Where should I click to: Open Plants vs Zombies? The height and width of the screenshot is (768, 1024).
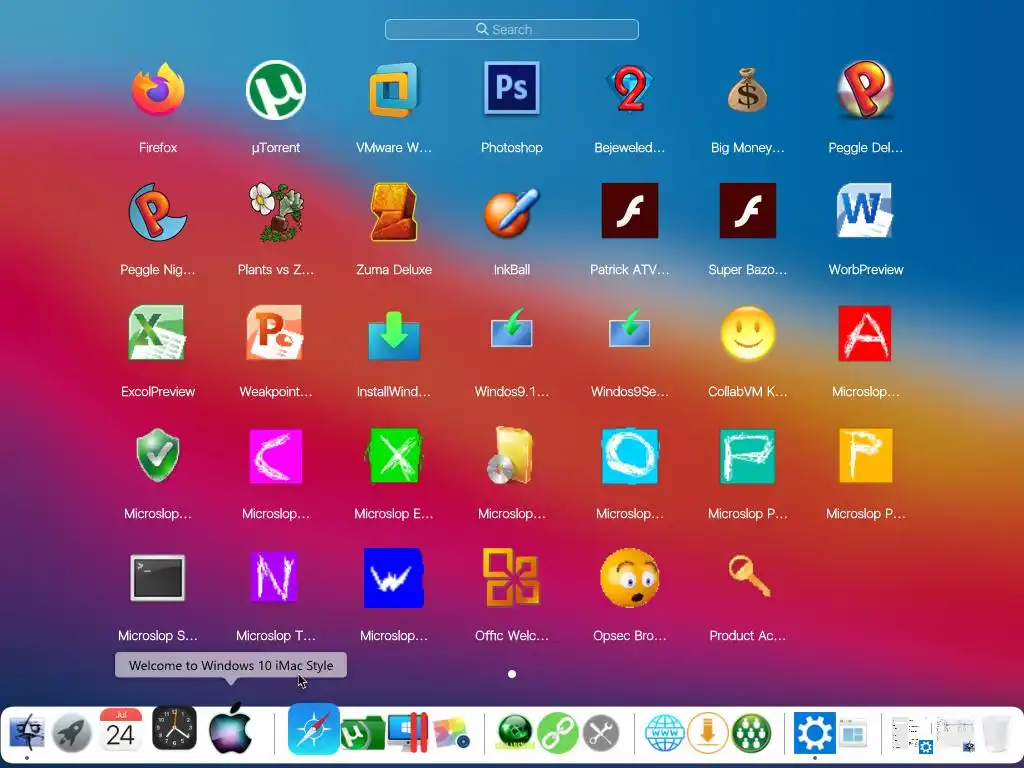point(276,212)
